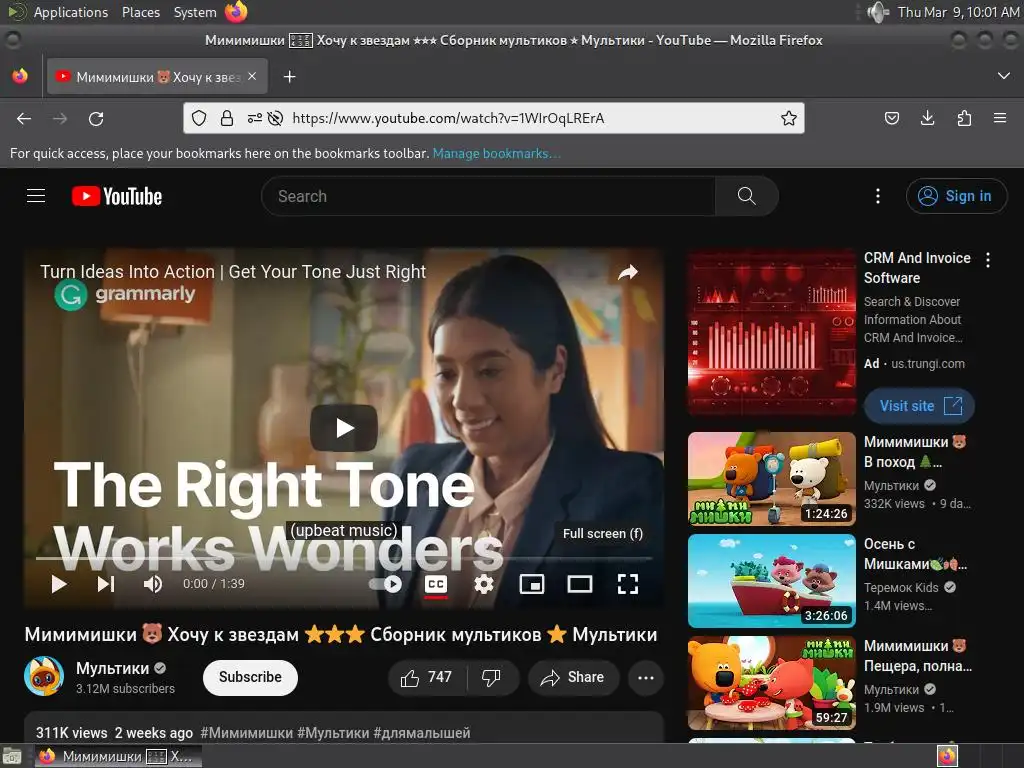Open the Мультики channel name below video
Image resolution: width=1024 pixels, height=768 pixels.
point(112,668)
